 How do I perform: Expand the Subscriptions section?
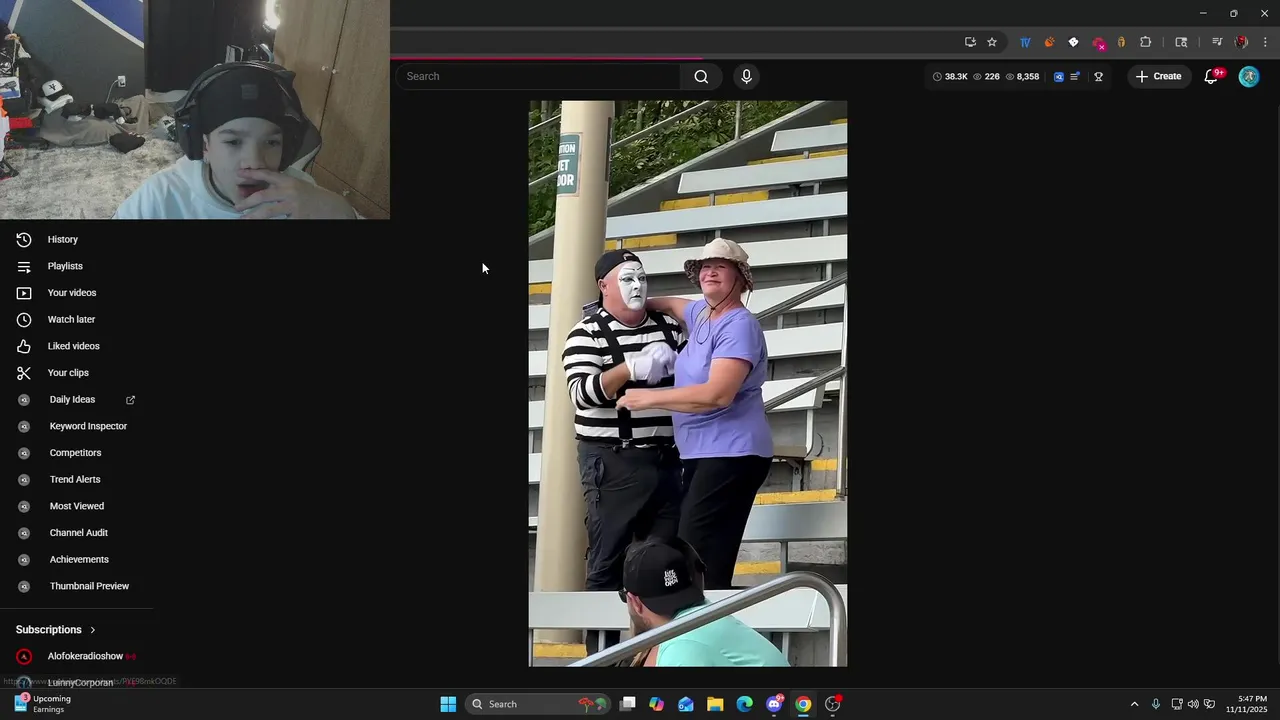[56, 630]
